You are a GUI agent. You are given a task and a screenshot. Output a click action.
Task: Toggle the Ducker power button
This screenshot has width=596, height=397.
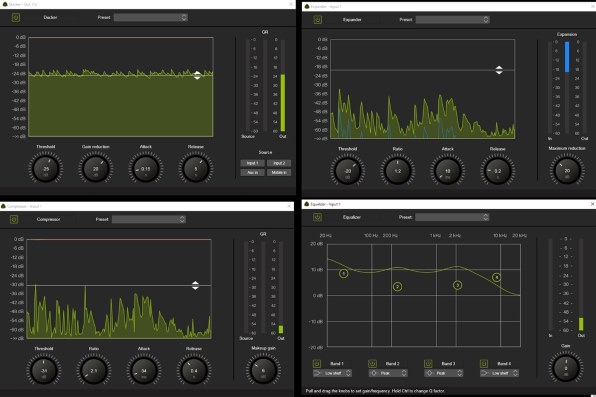[16, 17]
